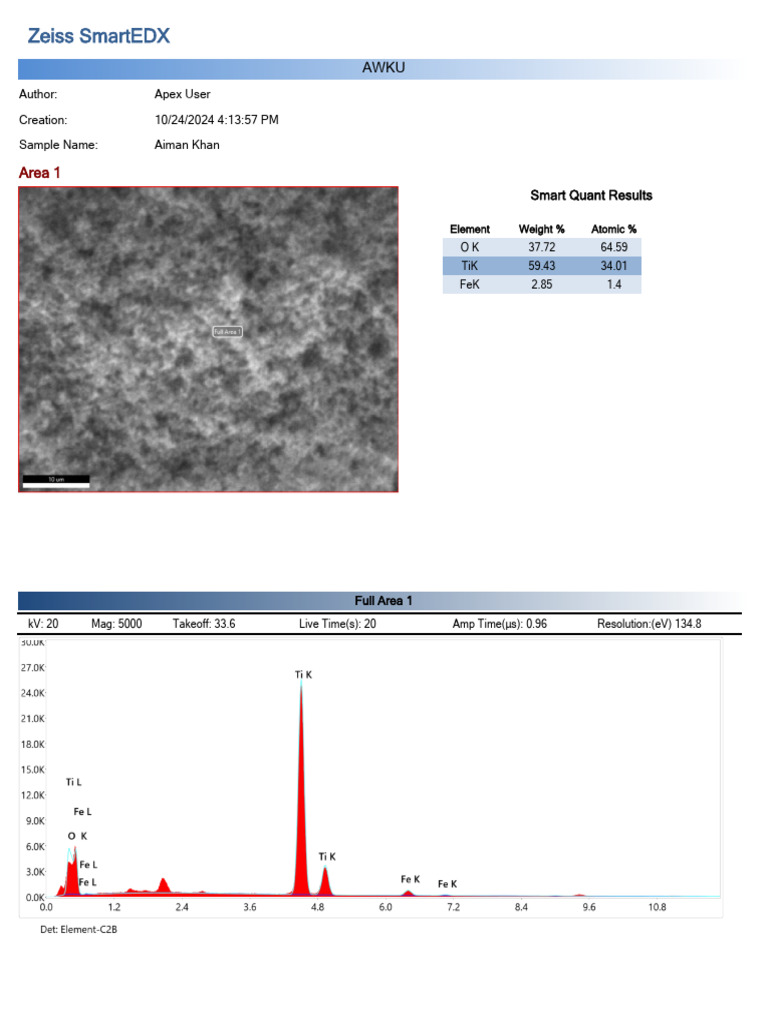Click the tall Ti K peak label
Viewport: 768px width, 1024px height.
pos(303,675)
